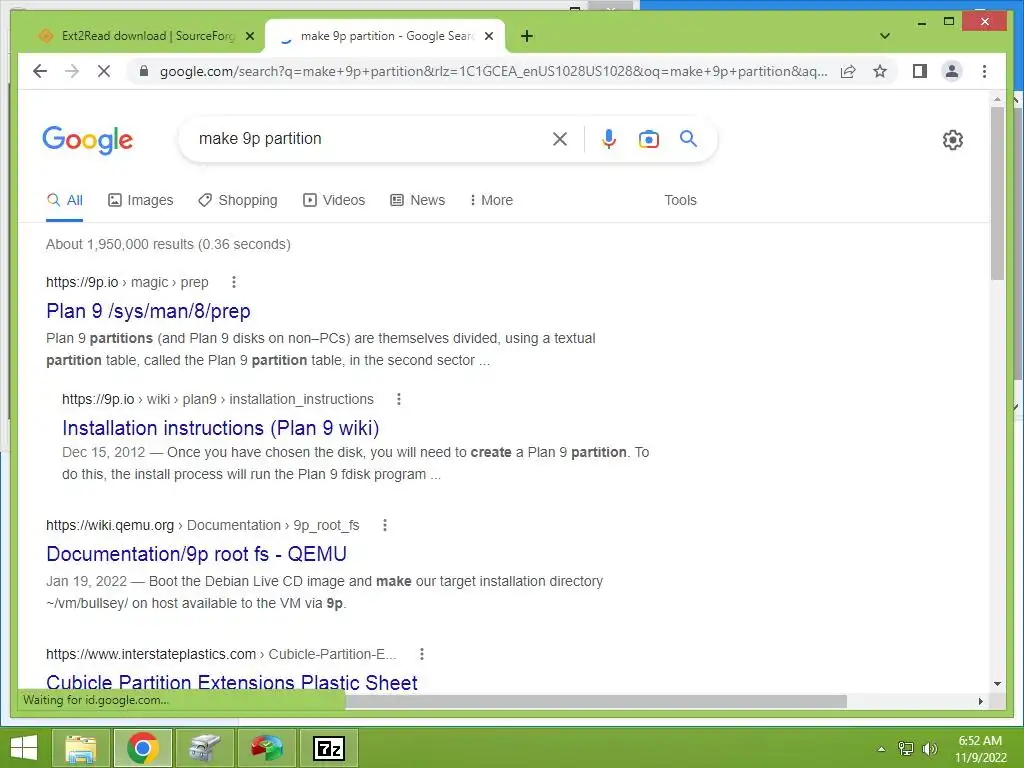Image resolution: width=1024 pixels, height=768 pixels.
Task: Go to Google home via the logo
Action: (x=88, y=140)
